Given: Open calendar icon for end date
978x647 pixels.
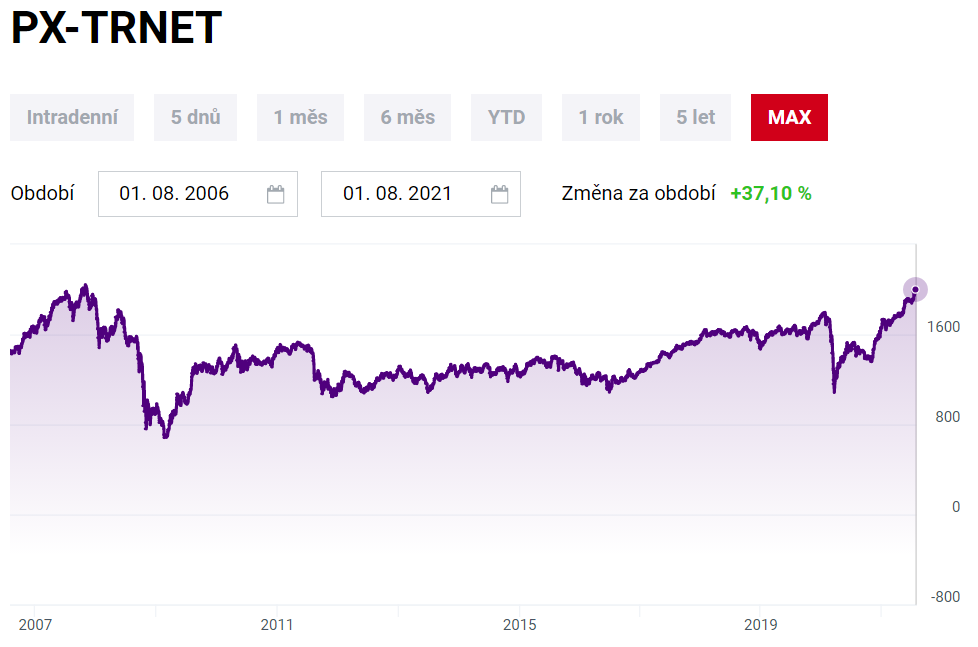Looking at the screenshot, I should coord(500,194).
